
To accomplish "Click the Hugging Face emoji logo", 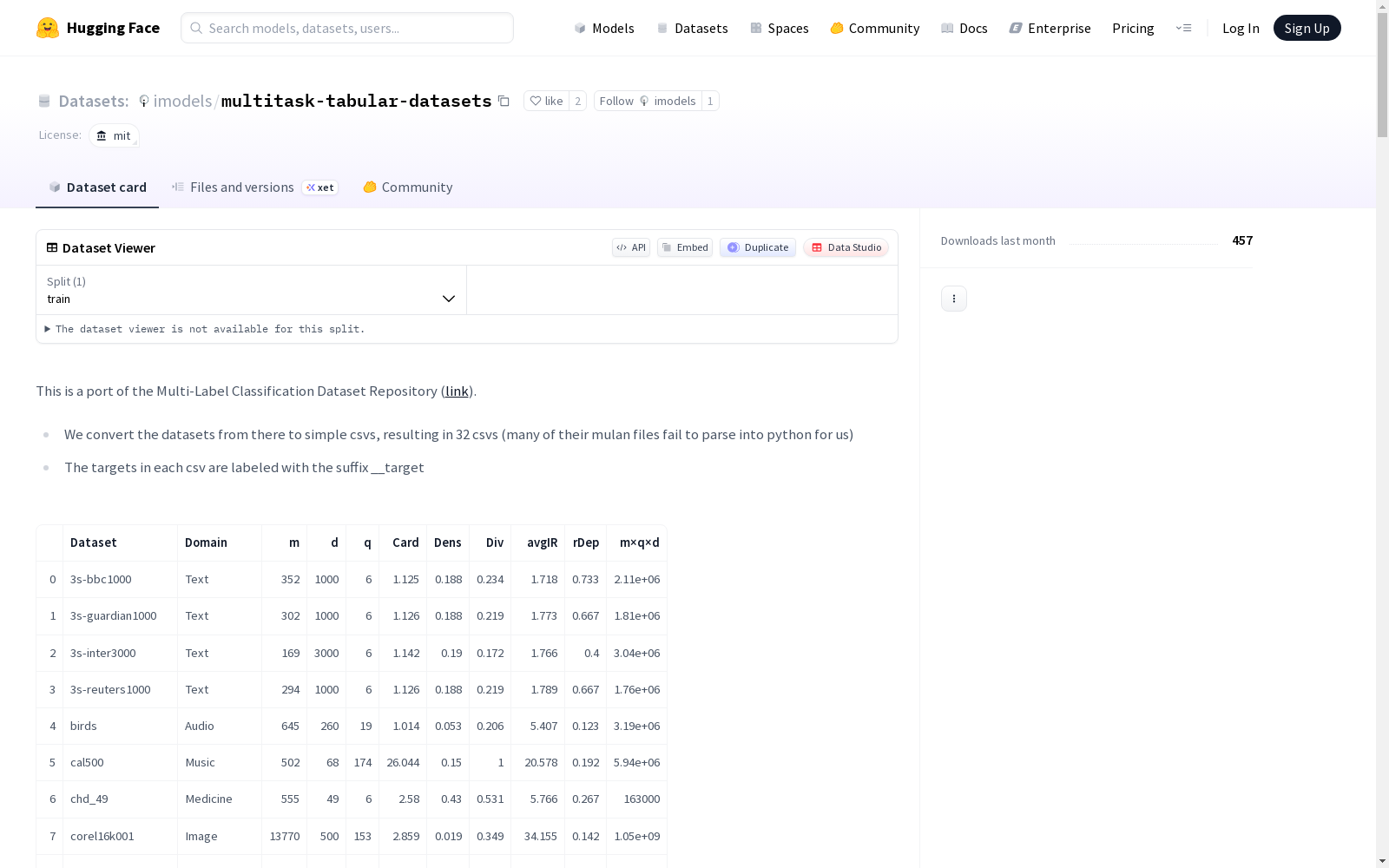I will [x=48, y=28].
